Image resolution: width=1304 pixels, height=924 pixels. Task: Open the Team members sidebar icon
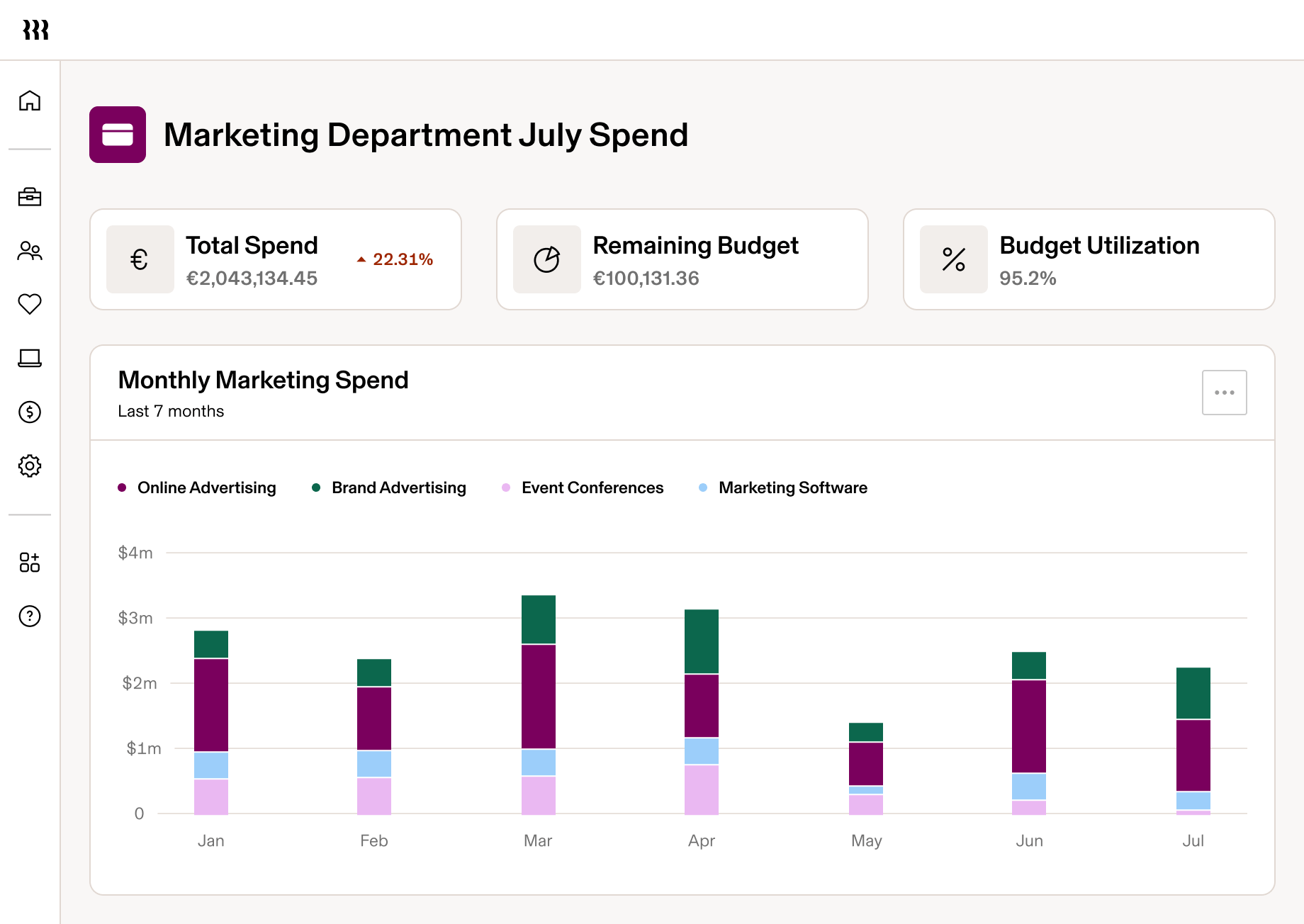[29, 252]
